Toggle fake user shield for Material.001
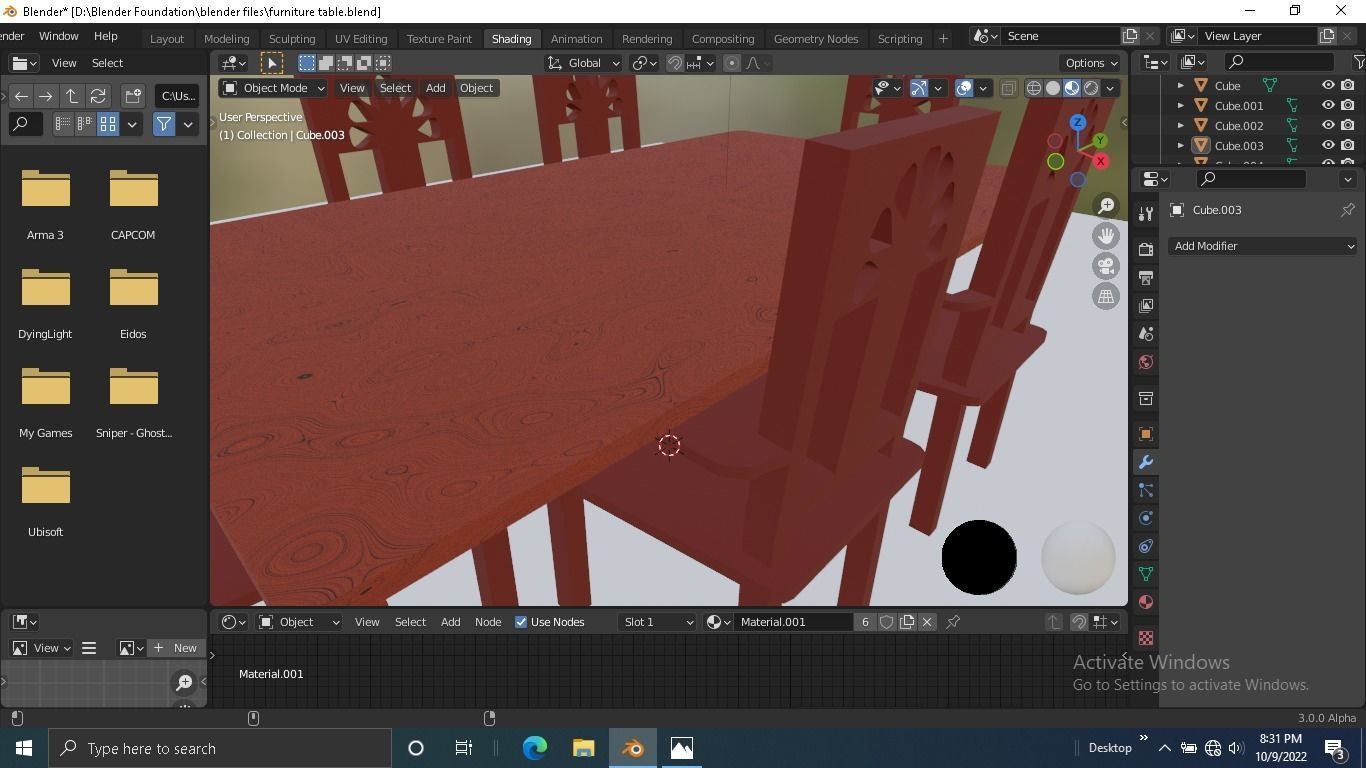The image size is (1366, 768). 887,622
